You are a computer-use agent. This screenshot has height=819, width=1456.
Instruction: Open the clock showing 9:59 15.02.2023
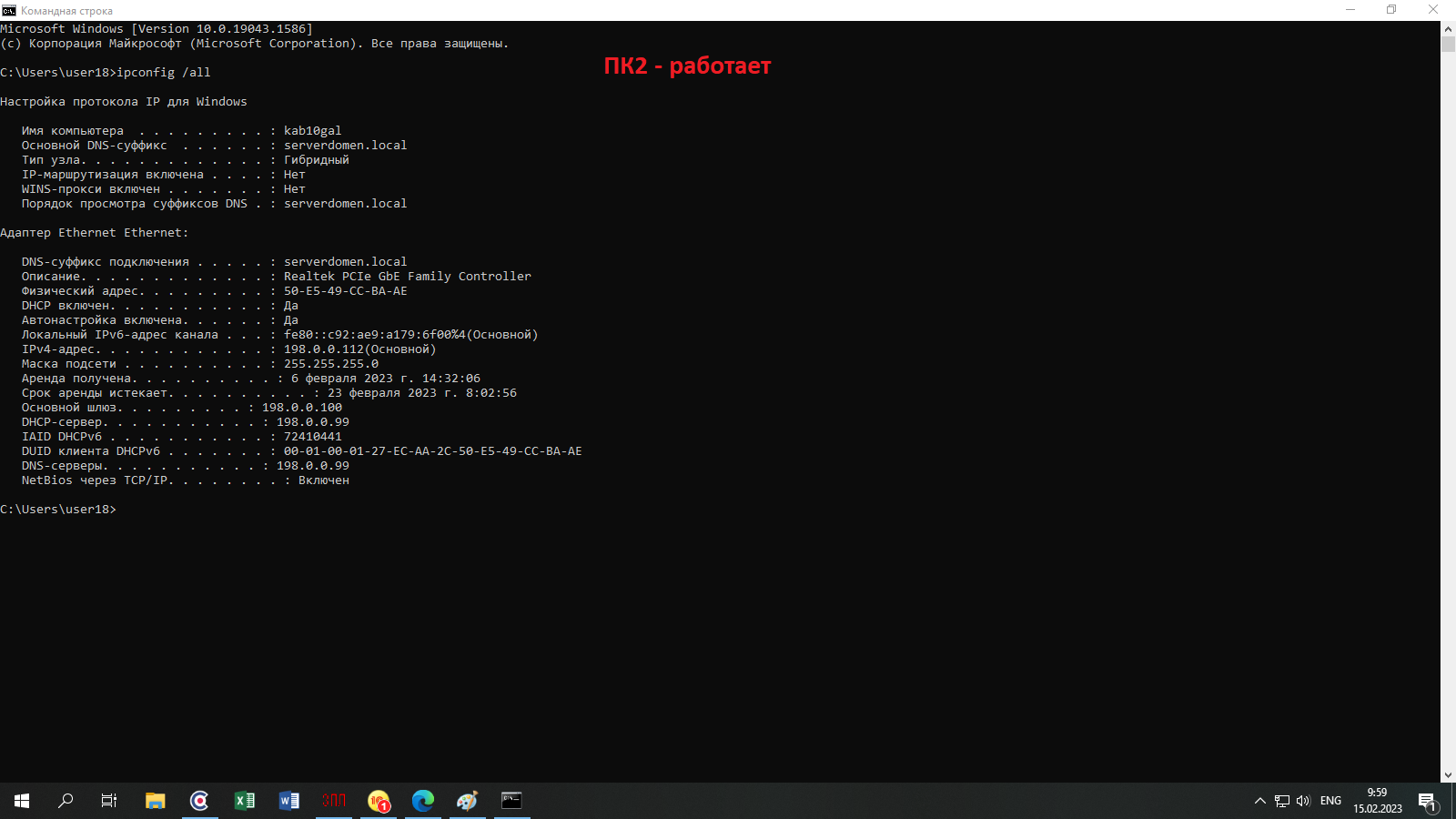coord(1377,801)
